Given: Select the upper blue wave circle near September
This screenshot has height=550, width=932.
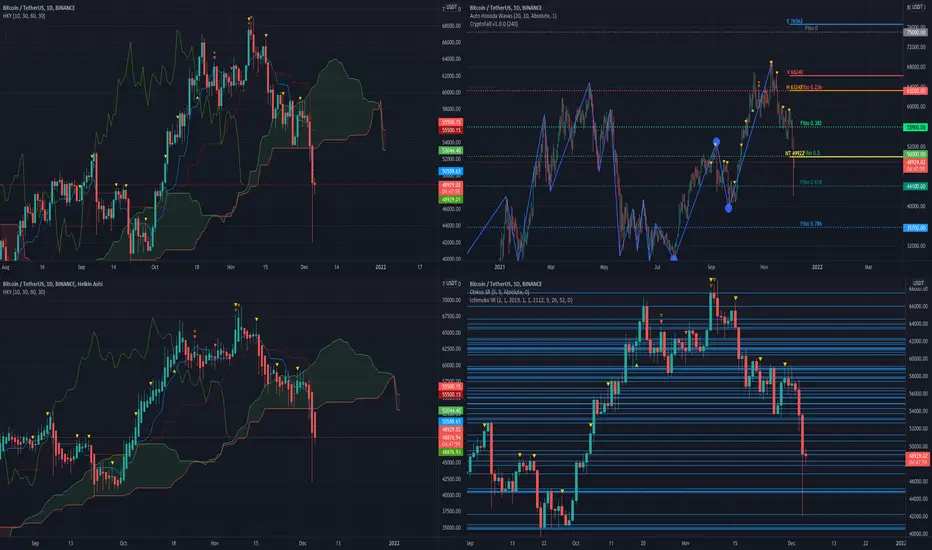Looking at the screenshot, I should [x=716, y=142].
